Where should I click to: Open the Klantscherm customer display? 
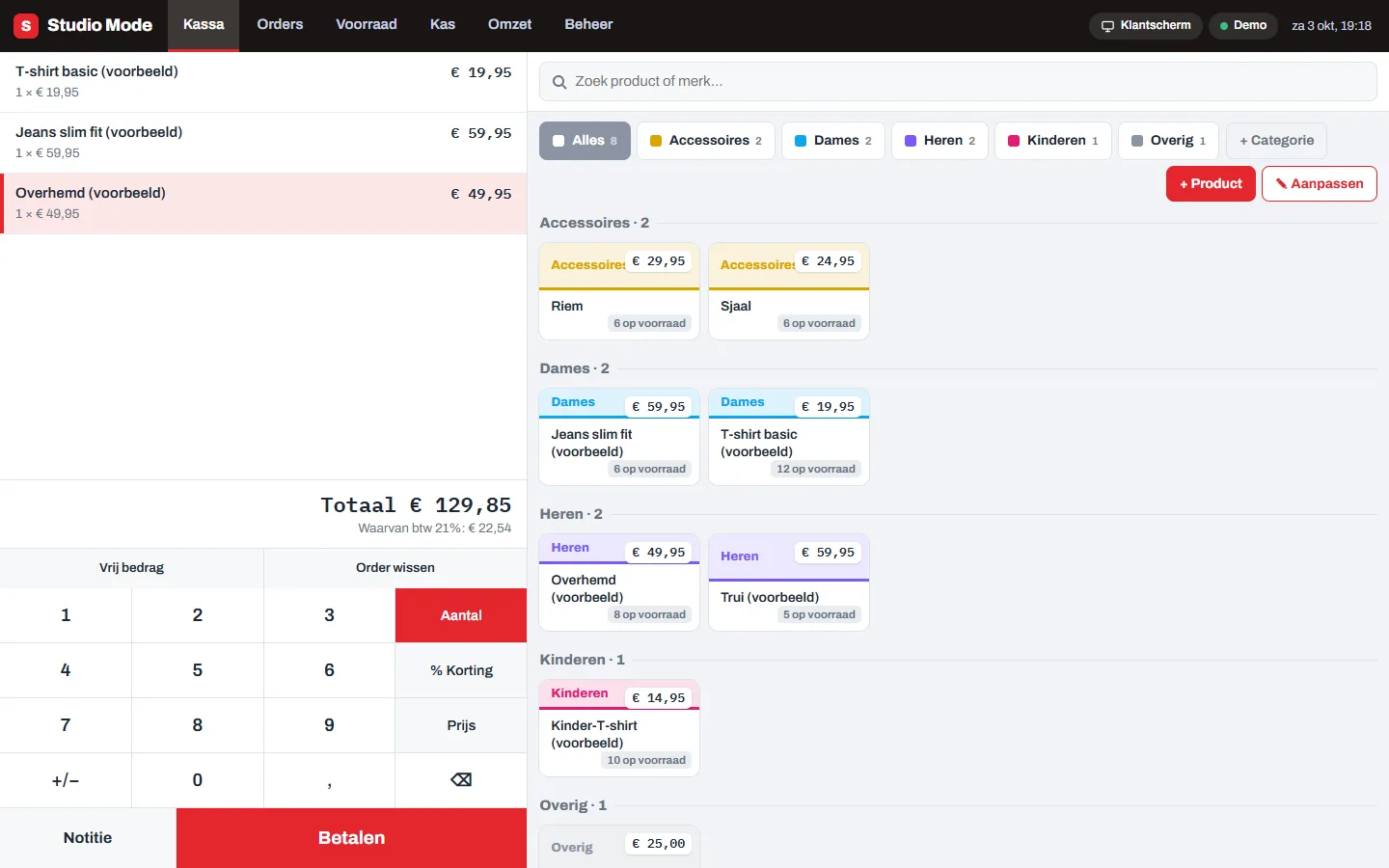1146,26
